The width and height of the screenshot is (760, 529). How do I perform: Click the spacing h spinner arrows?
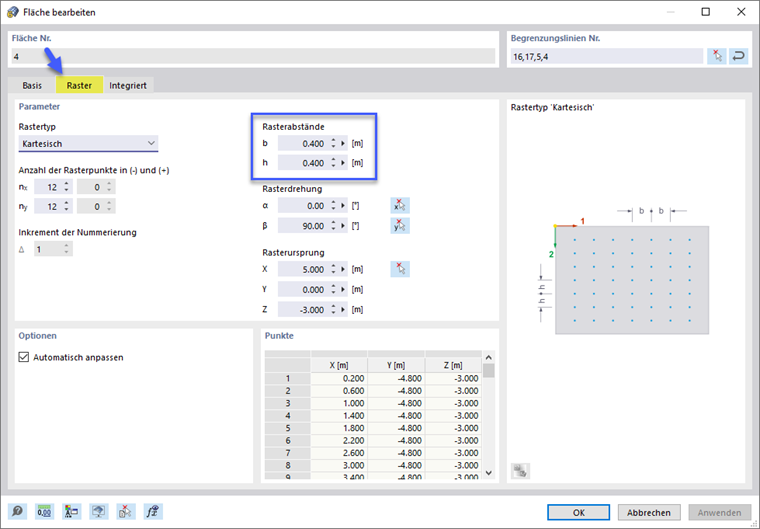[333, 163]
